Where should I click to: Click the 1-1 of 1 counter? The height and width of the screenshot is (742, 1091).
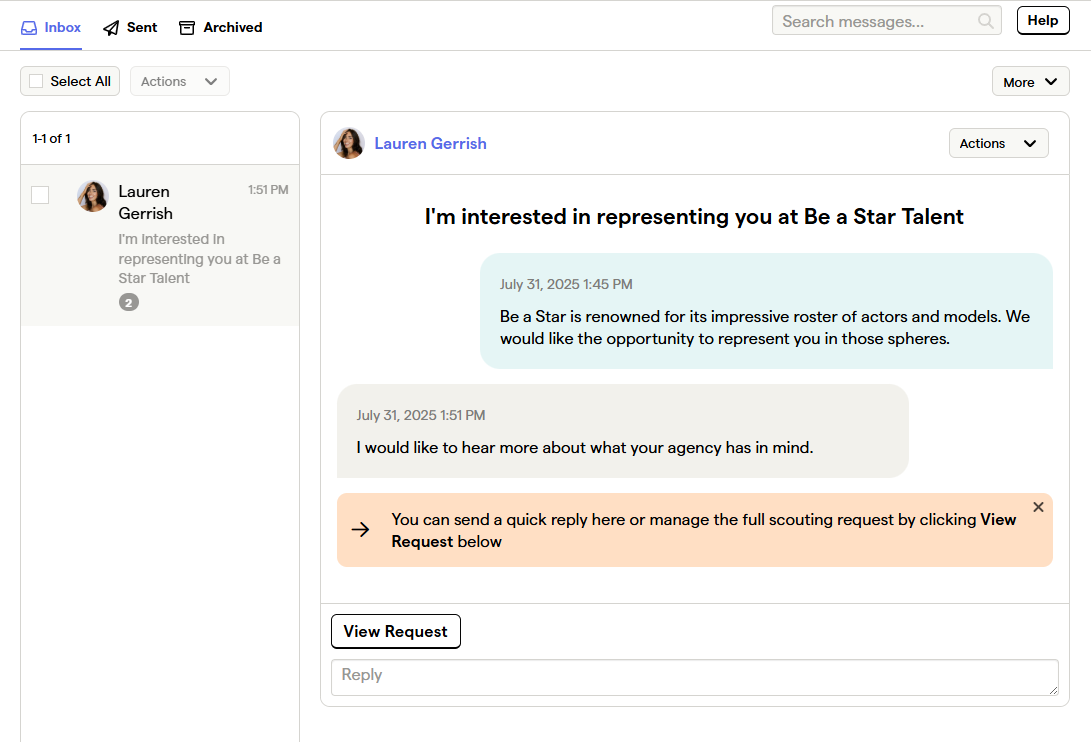(x=51, y=139)
